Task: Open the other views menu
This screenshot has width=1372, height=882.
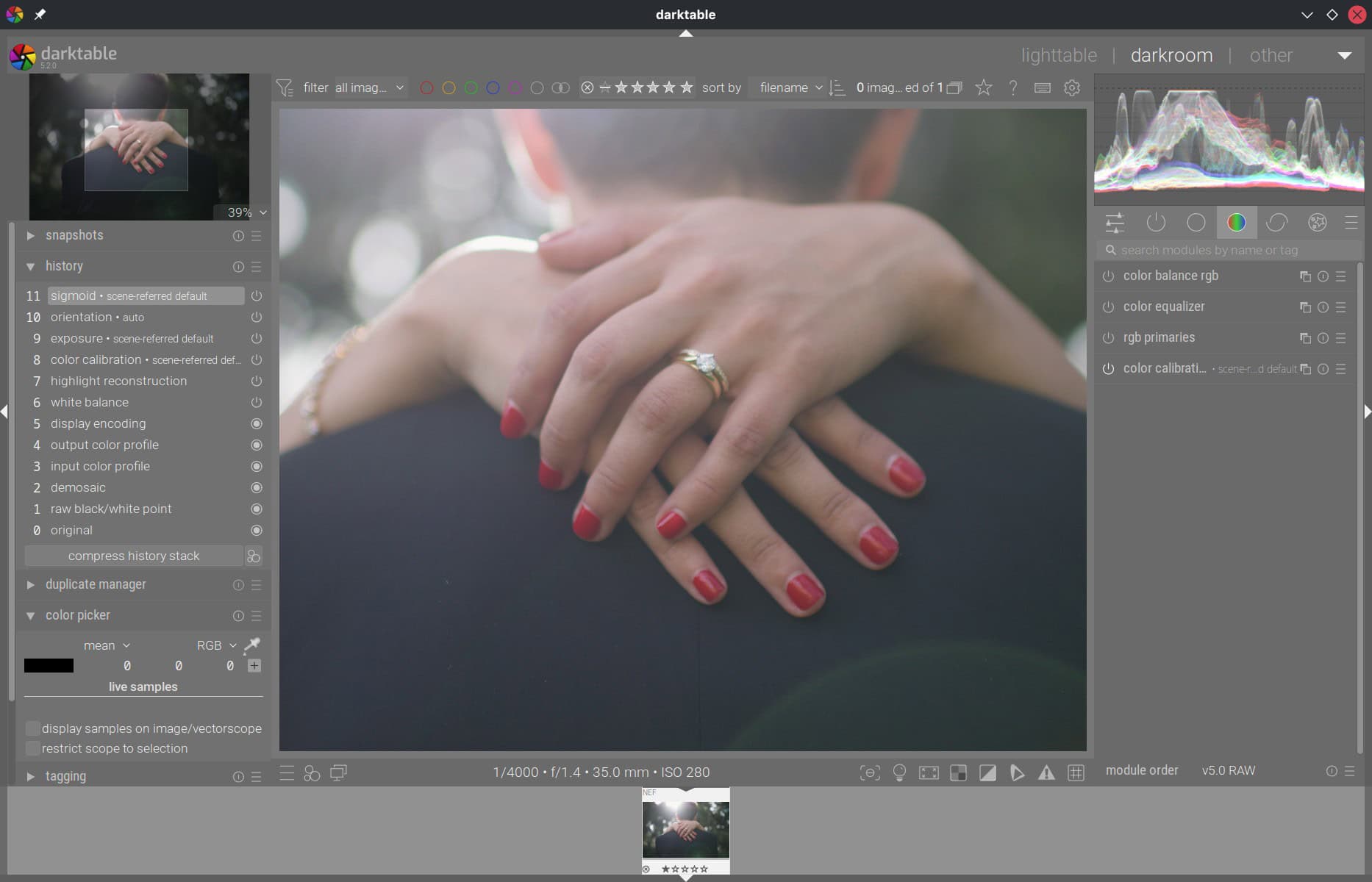Action: point(1271,54)
